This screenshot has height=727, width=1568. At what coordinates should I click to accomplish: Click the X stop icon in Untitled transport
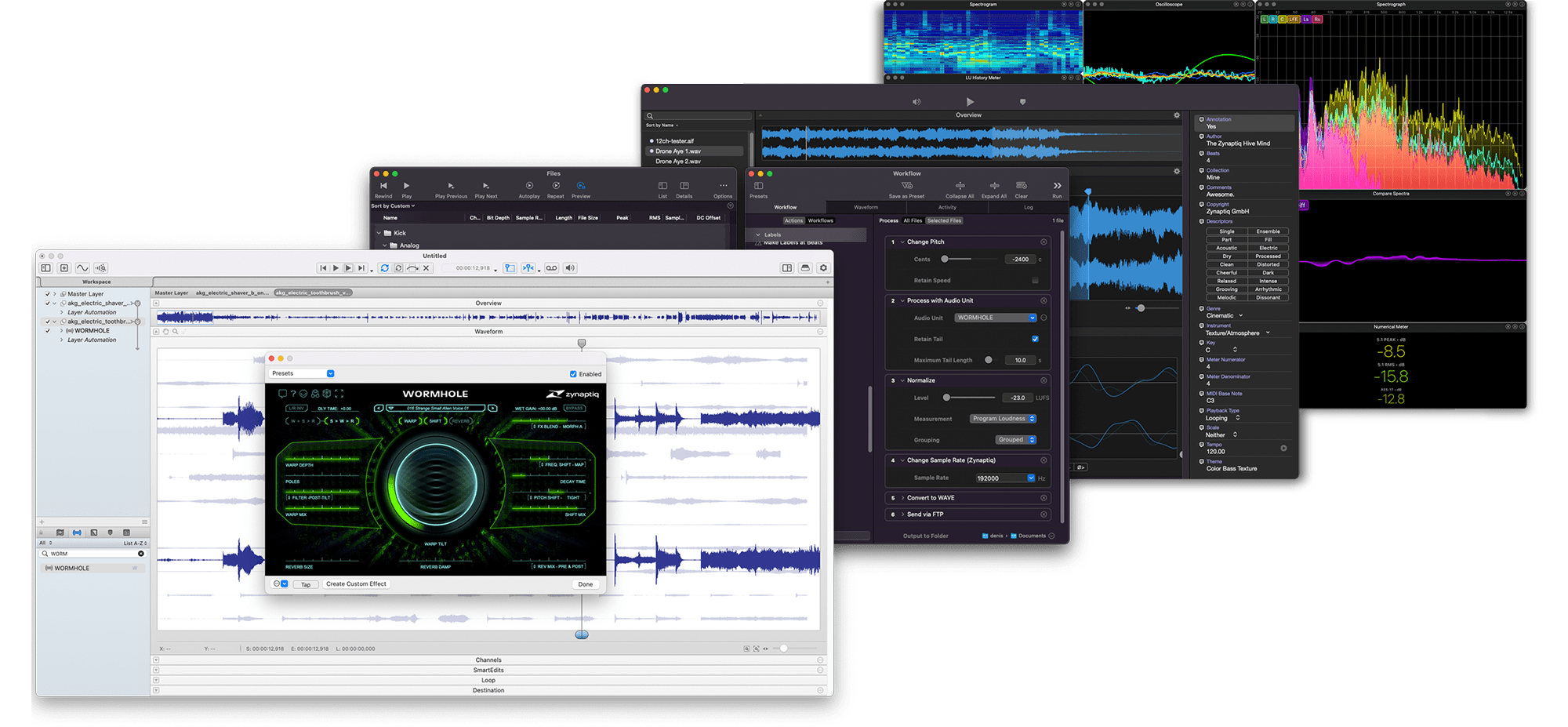(426, 268)
